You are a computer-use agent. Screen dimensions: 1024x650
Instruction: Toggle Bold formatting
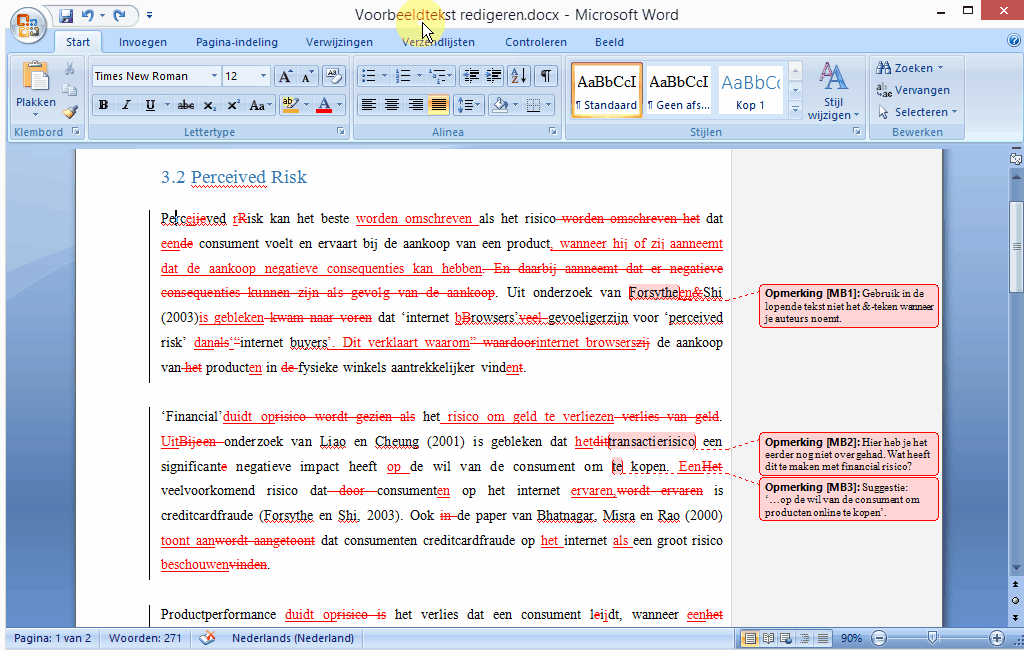[x=103, y=105]
